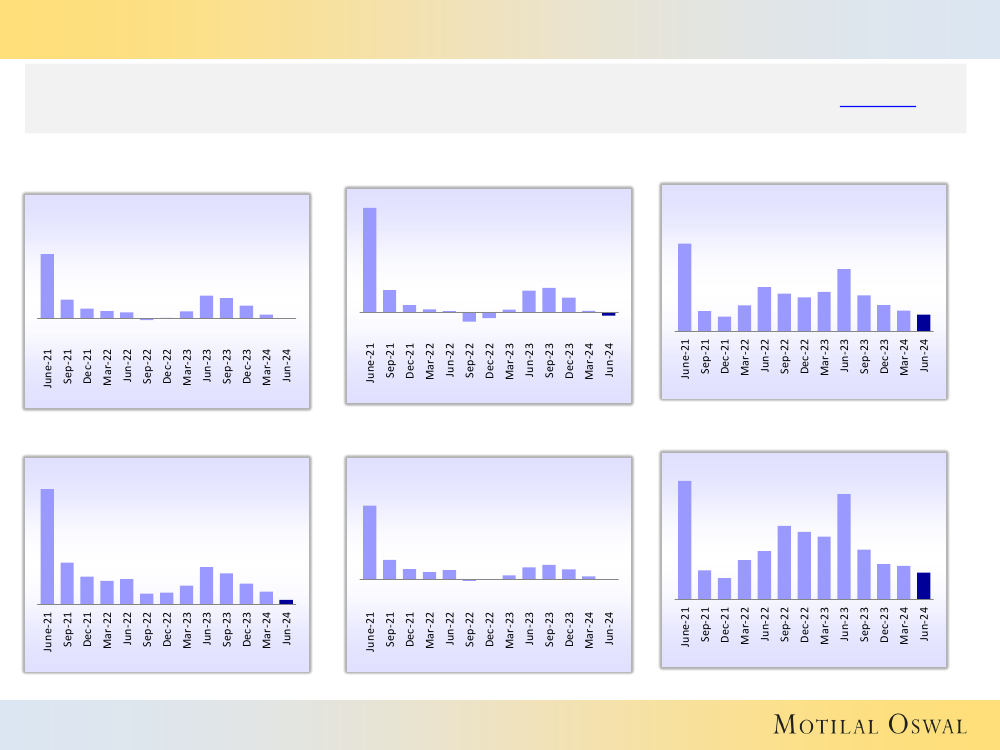Select the June-21 bar in top-left chart
1000x750 pixels.
tap(47, 286)
